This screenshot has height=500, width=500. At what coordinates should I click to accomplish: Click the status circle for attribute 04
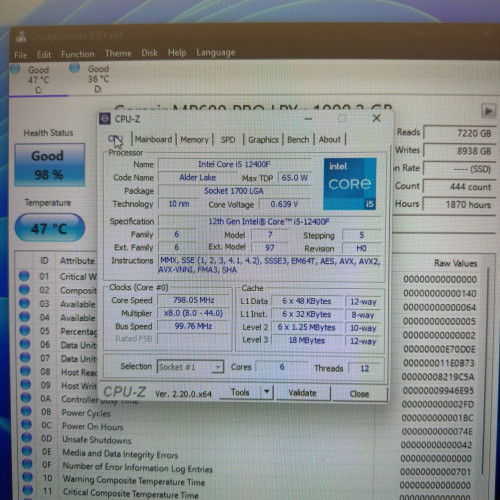pos(25,317)
